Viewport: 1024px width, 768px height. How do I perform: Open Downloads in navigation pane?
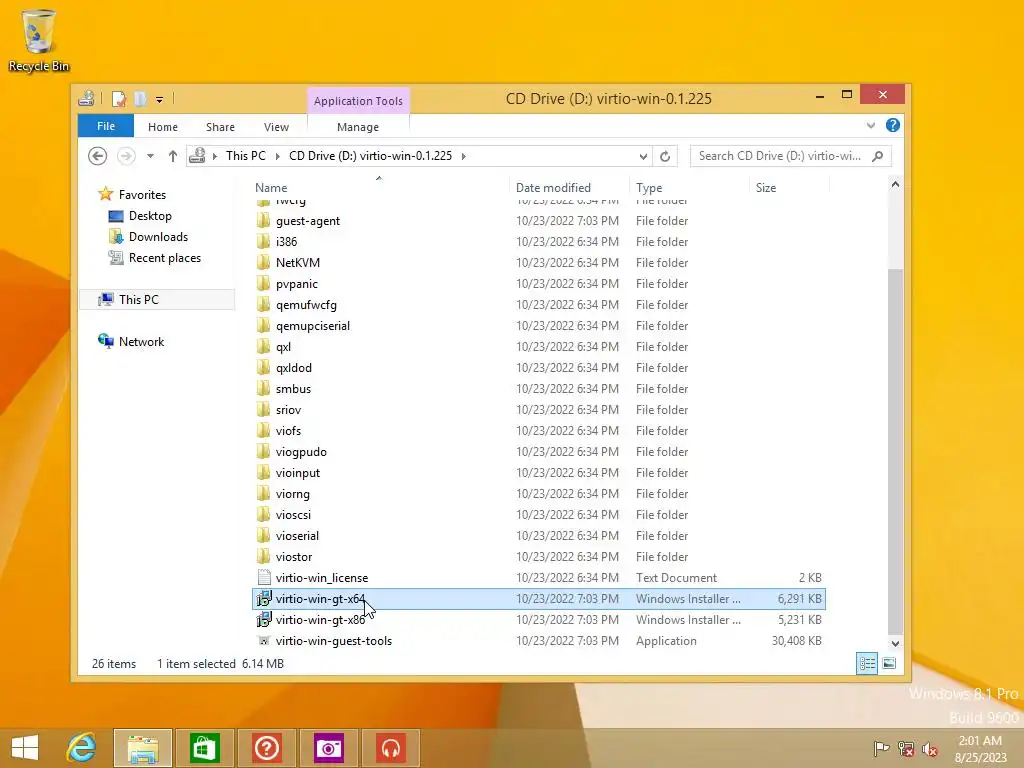click(158, 236)
